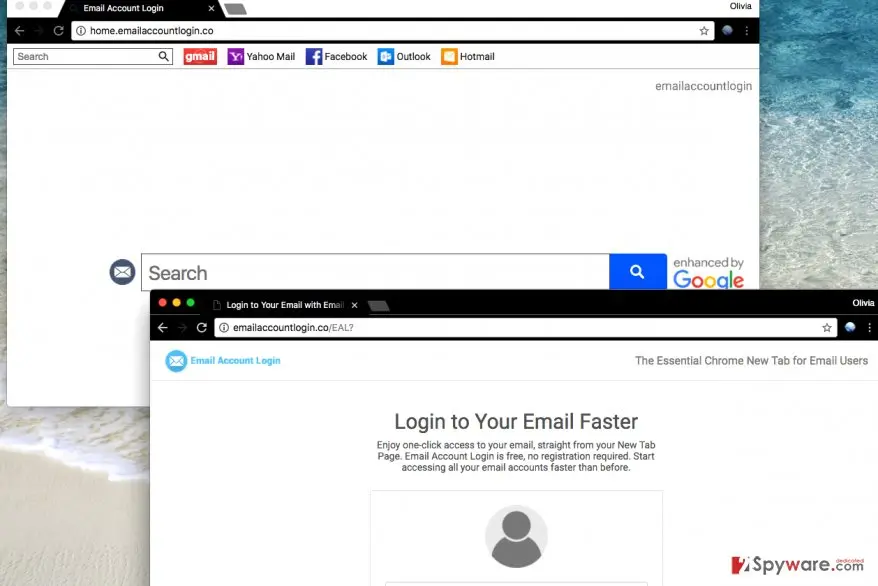Screen dimensions: 878x586
Task: Click the emailaccountlogin text at page top right
Action: pos(703,86)
